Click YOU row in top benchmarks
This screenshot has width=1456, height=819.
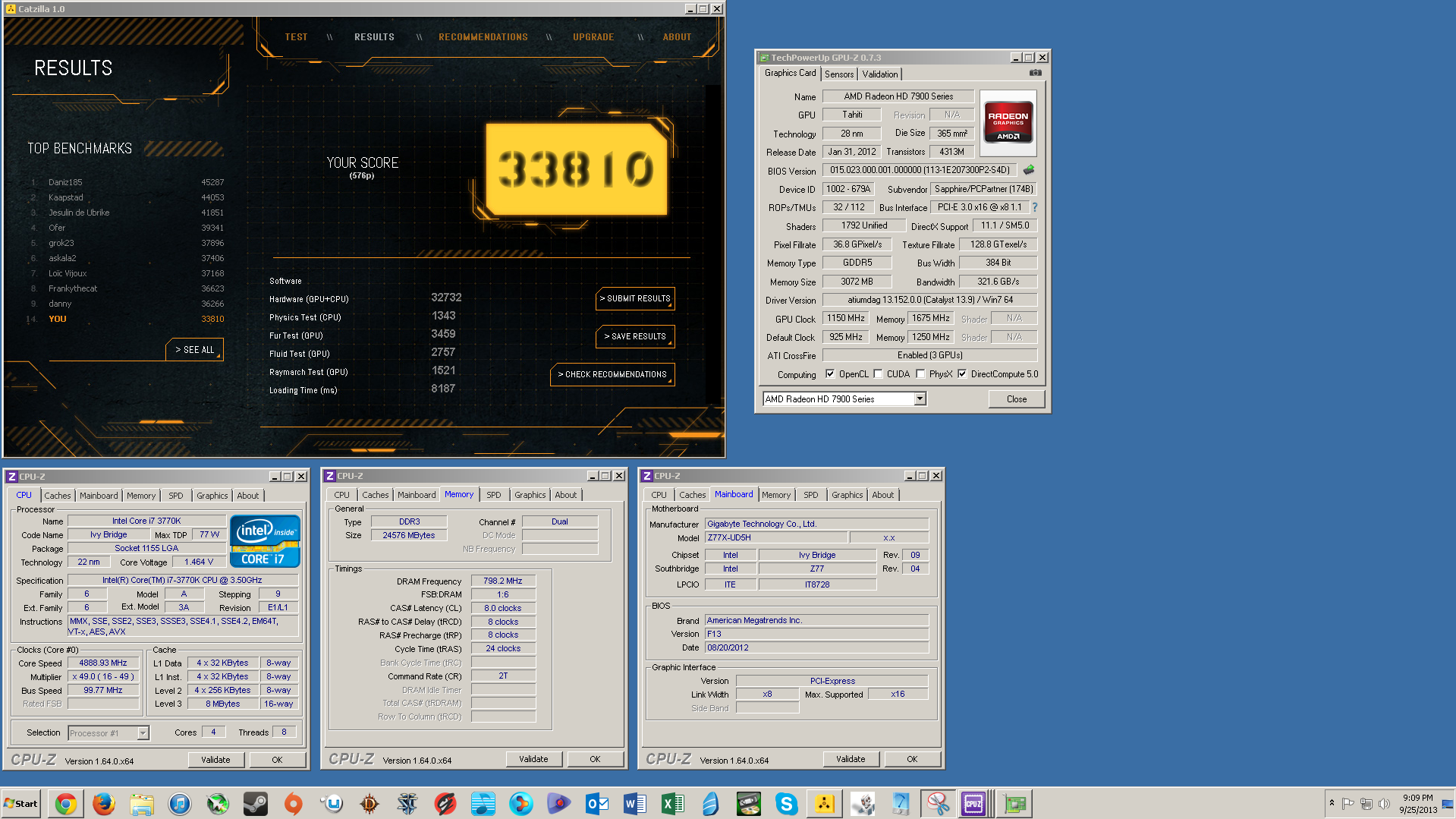click(127, 319)
